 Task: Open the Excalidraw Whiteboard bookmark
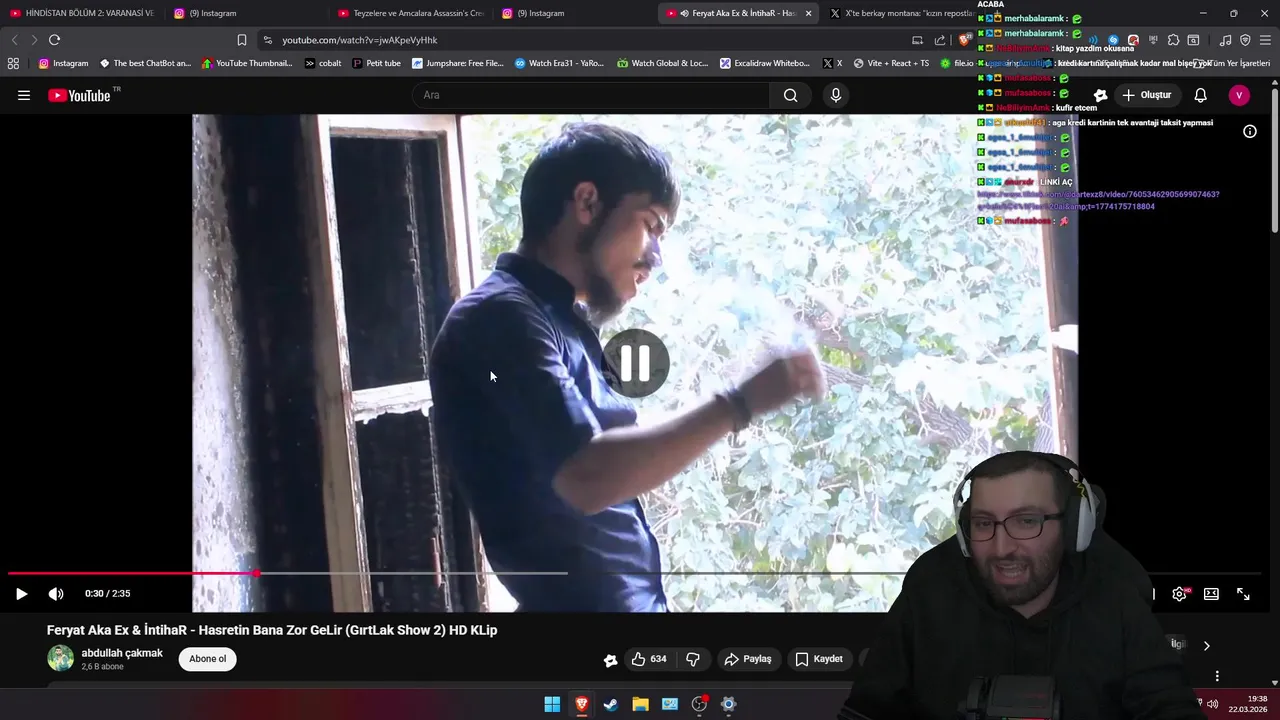click(x=765, y=63)
